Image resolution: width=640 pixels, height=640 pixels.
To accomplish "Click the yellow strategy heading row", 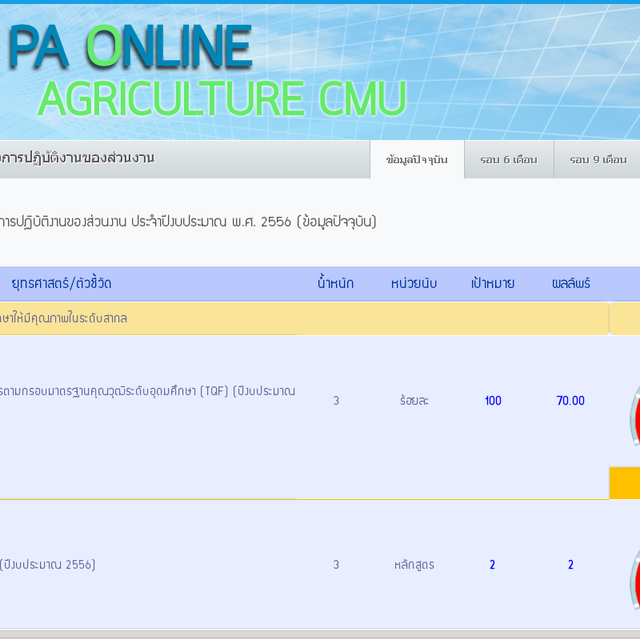I will point(304,318).
